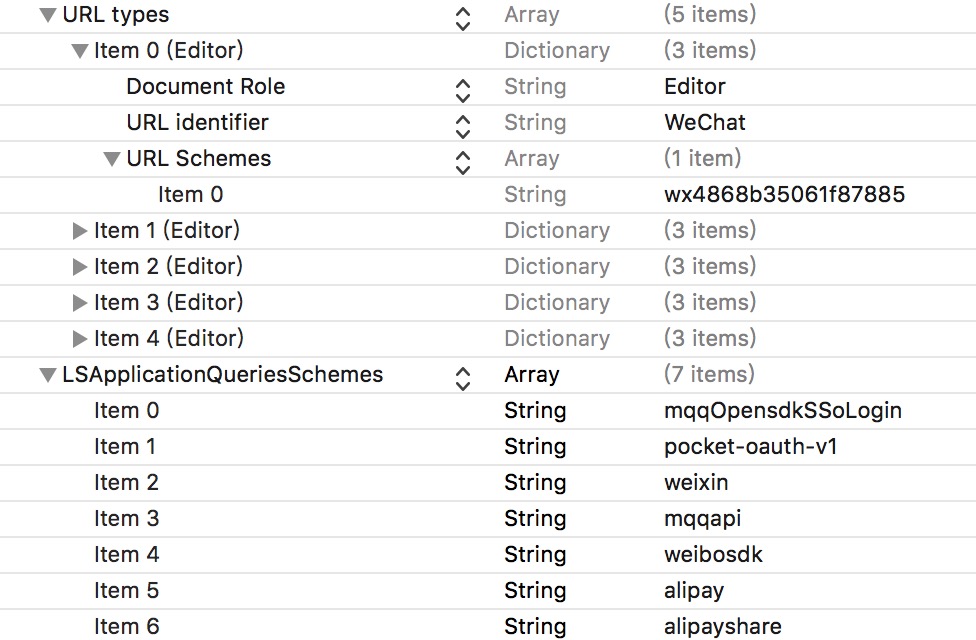976x640 pixels.
Task: Expand Item 1 (Editor) dictionary
Action: point(80,231)
